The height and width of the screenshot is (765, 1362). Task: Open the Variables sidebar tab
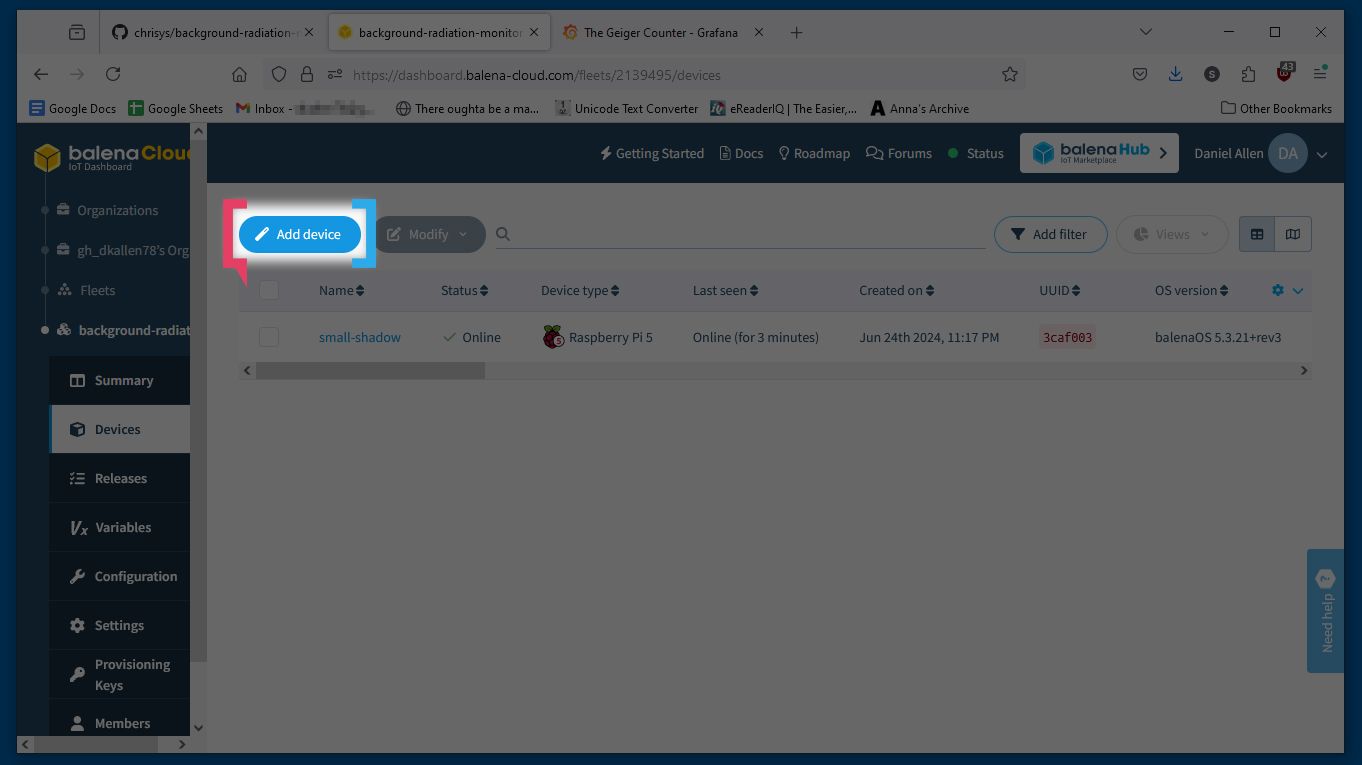pos(120,527)
